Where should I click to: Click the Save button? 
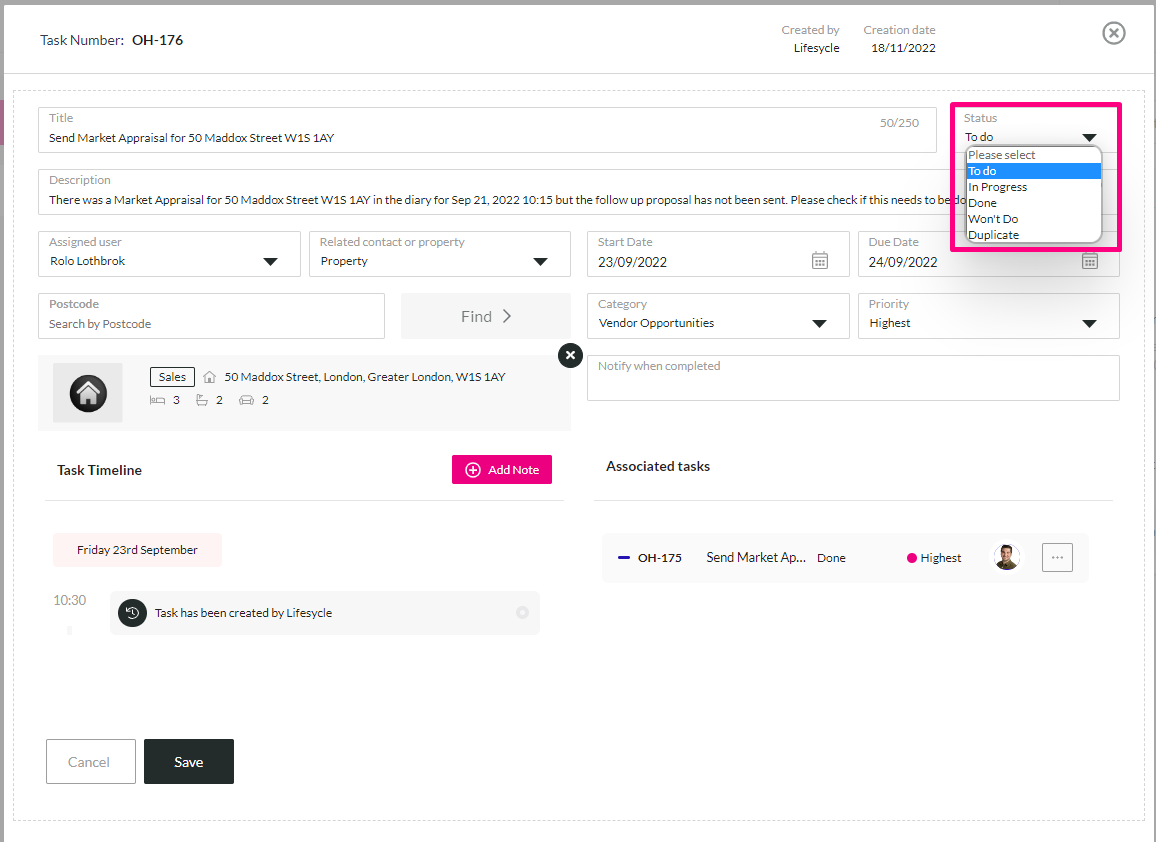(189, 762)
